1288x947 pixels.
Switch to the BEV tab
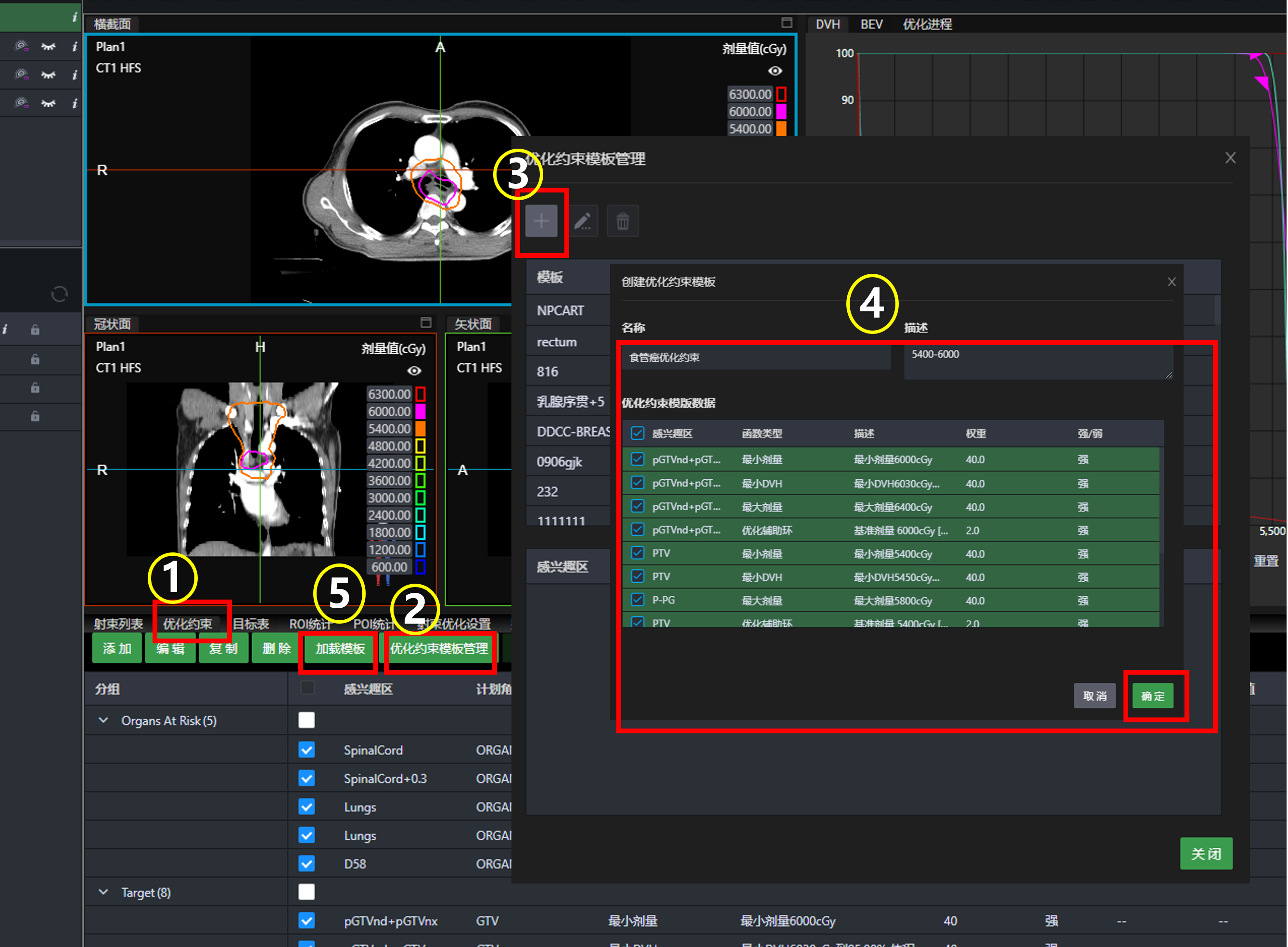(x=871, y=24)
